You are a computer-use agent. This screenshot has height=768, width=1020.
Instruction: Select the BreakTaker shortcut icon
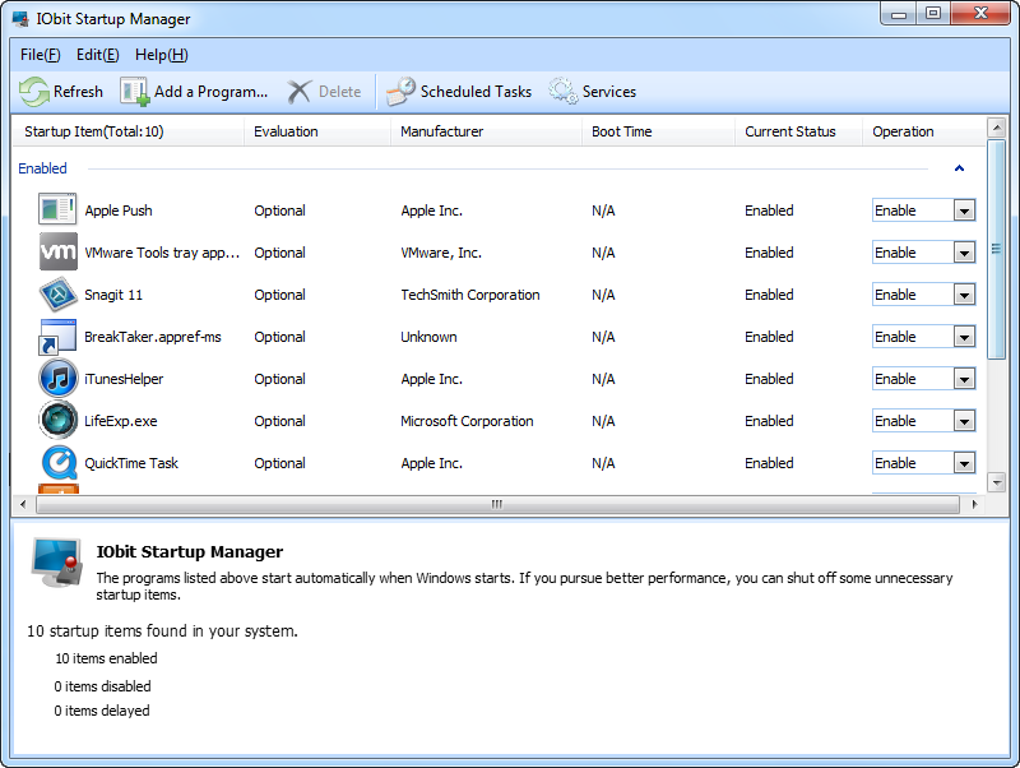coord(57,337)
